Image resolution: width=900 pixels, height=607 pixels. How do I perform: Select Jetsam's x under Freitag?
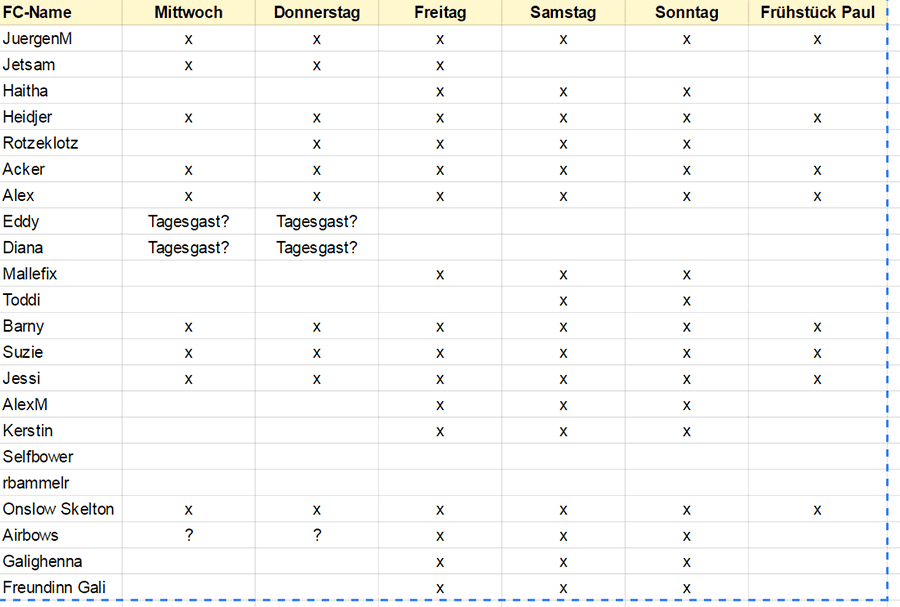pos(440,66)
